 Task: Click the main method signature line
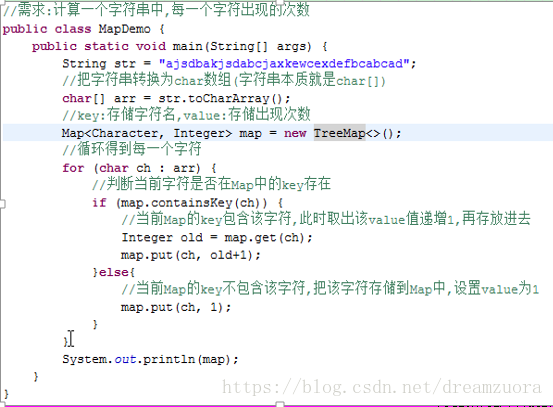tap(180, 46)
